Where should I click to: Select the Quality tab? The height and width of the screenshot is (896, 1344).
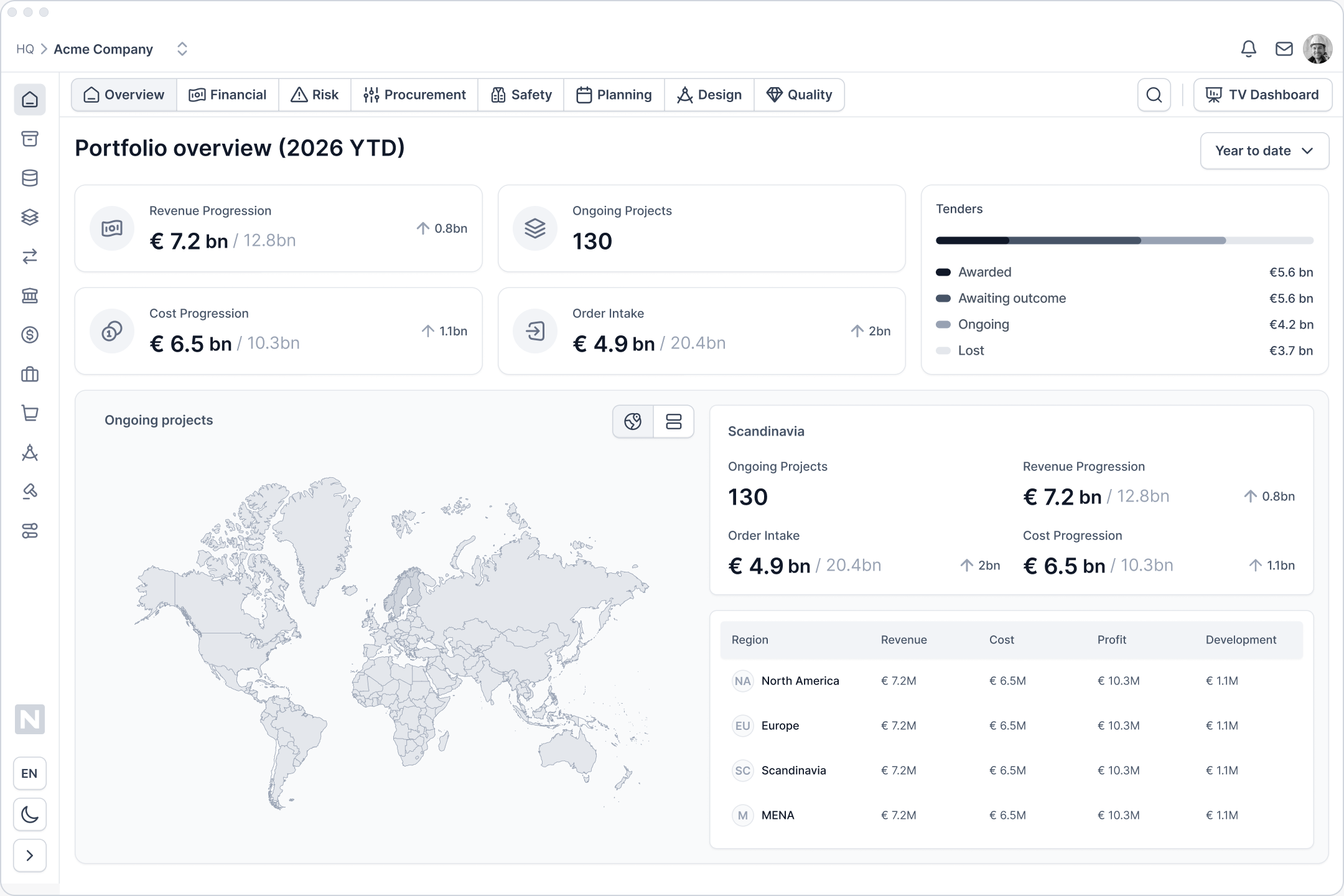800,95
